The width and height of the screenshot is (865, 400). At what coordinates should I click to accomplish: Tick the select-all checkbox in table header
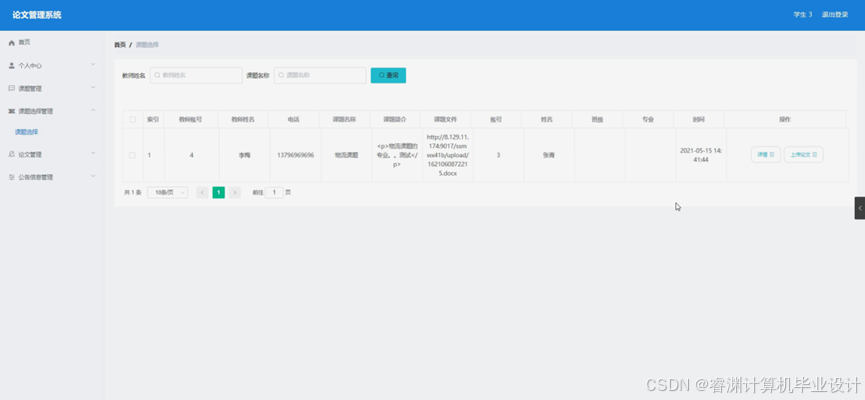pos(132,119)
